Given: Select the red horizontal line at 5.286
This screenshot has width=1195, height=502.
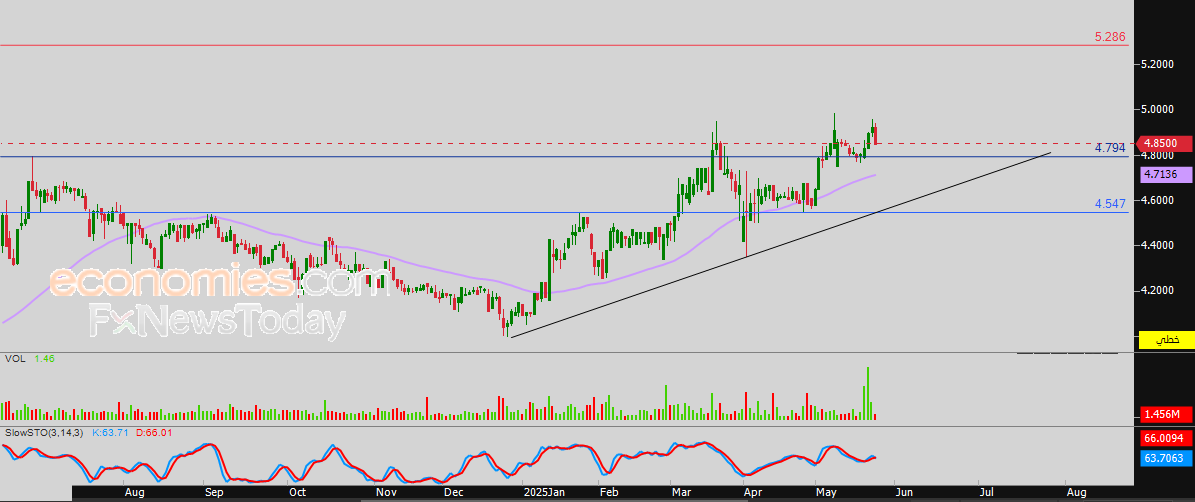Looking at the screenshot, I should pyautogui.click(x=564, y=46).
